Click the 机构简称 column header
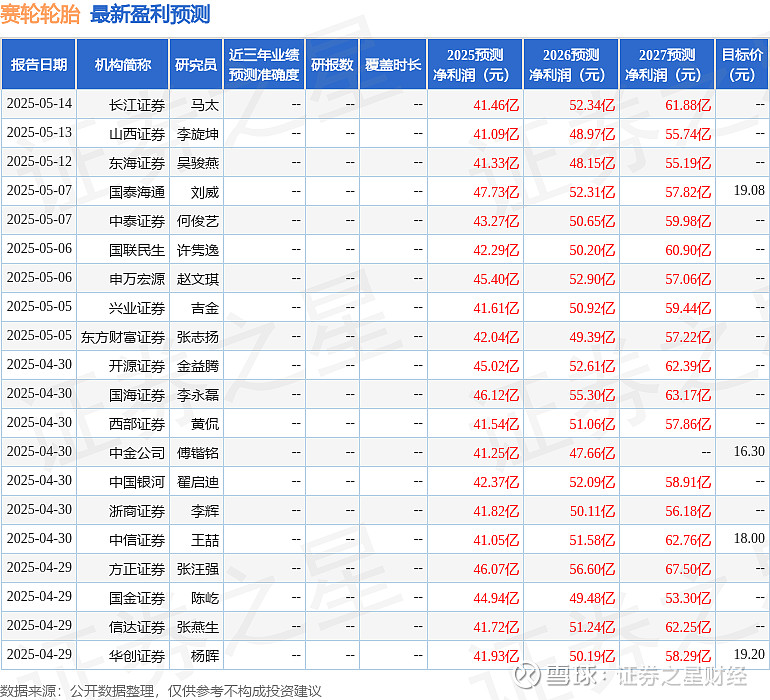 [x=123, y=64]
